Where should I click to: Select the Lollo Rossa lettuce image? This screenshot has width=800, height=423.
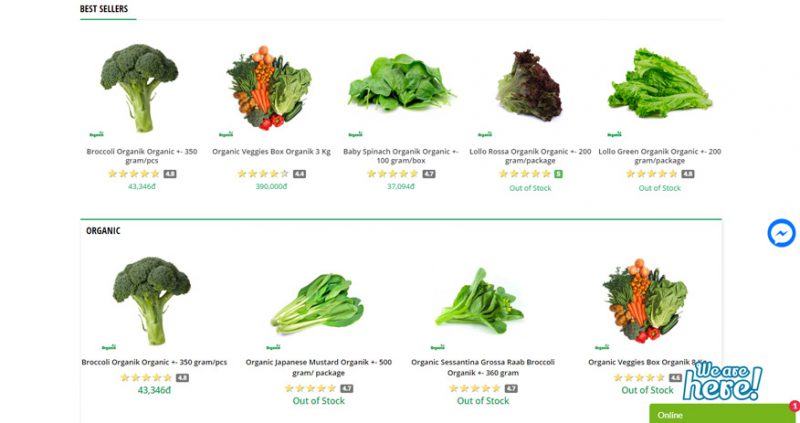pos(530,85)
